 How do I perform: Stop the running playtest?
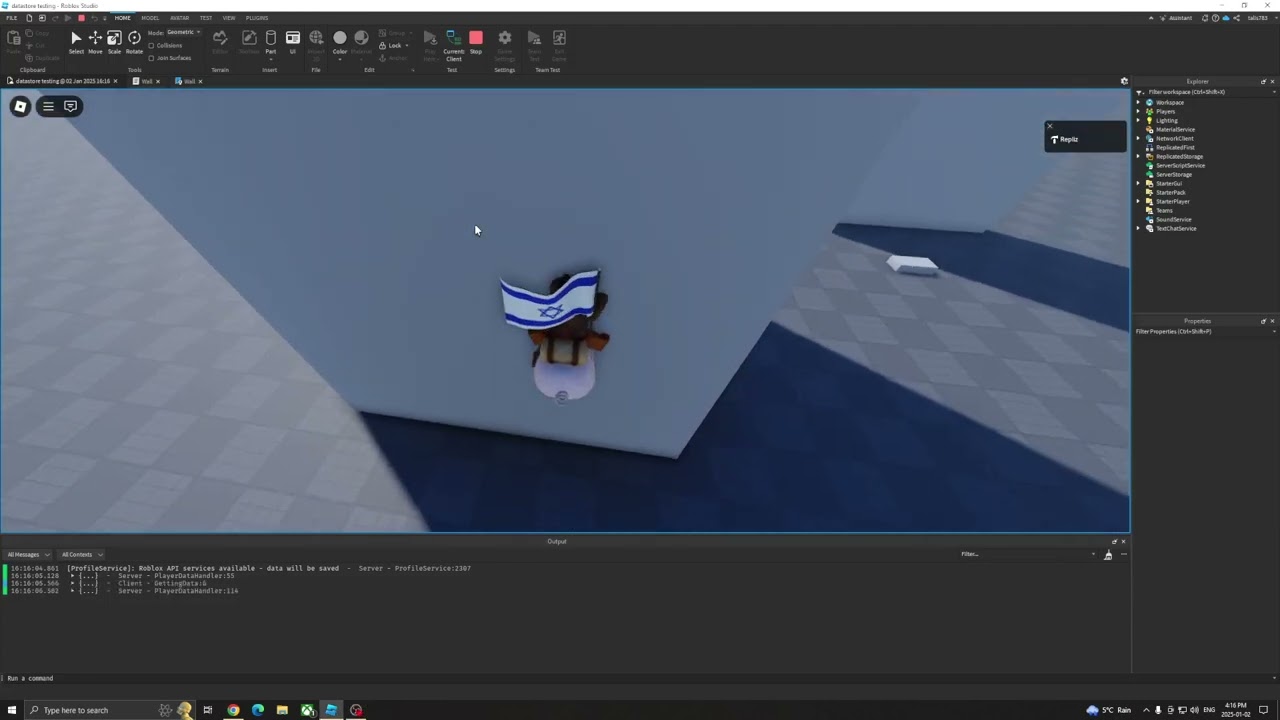coord(476,42)
